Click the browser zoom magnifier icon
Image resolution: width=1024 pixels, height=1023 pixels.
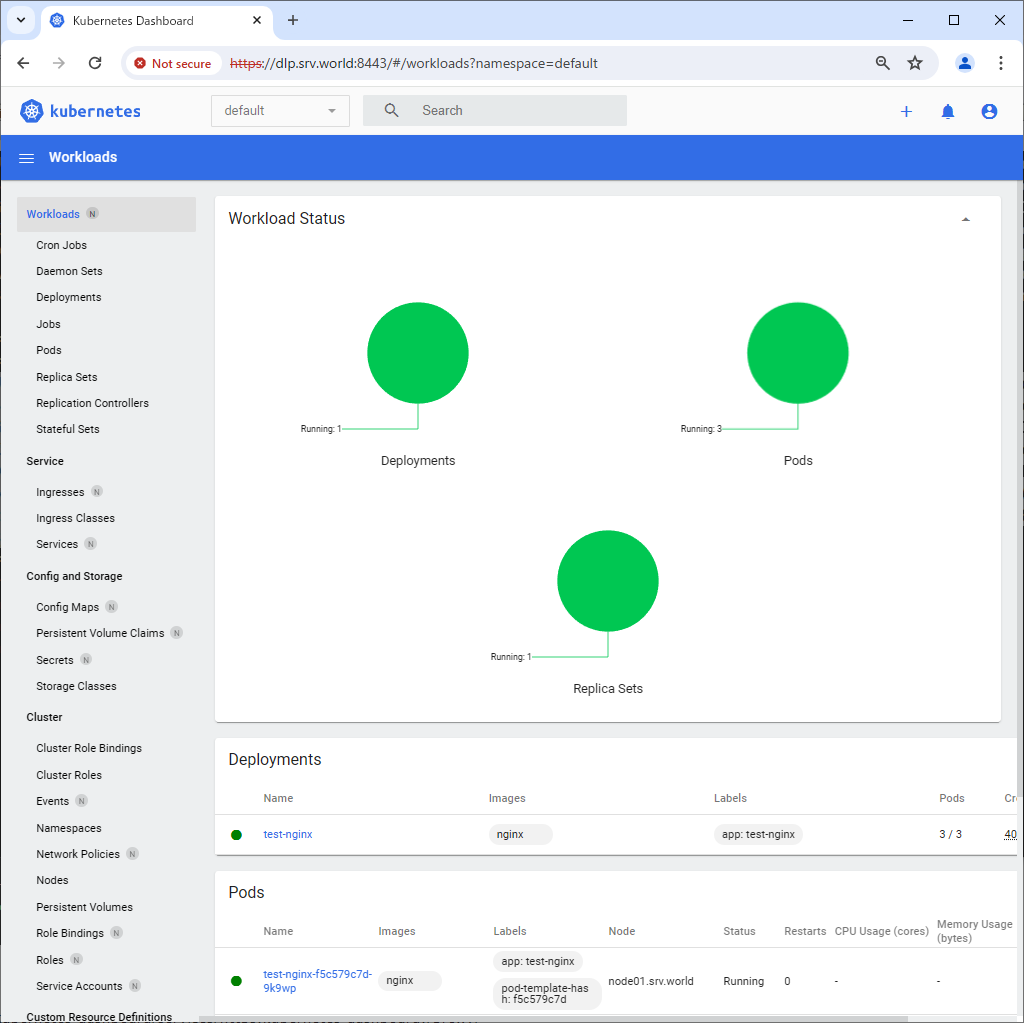[x=882, y=63]
